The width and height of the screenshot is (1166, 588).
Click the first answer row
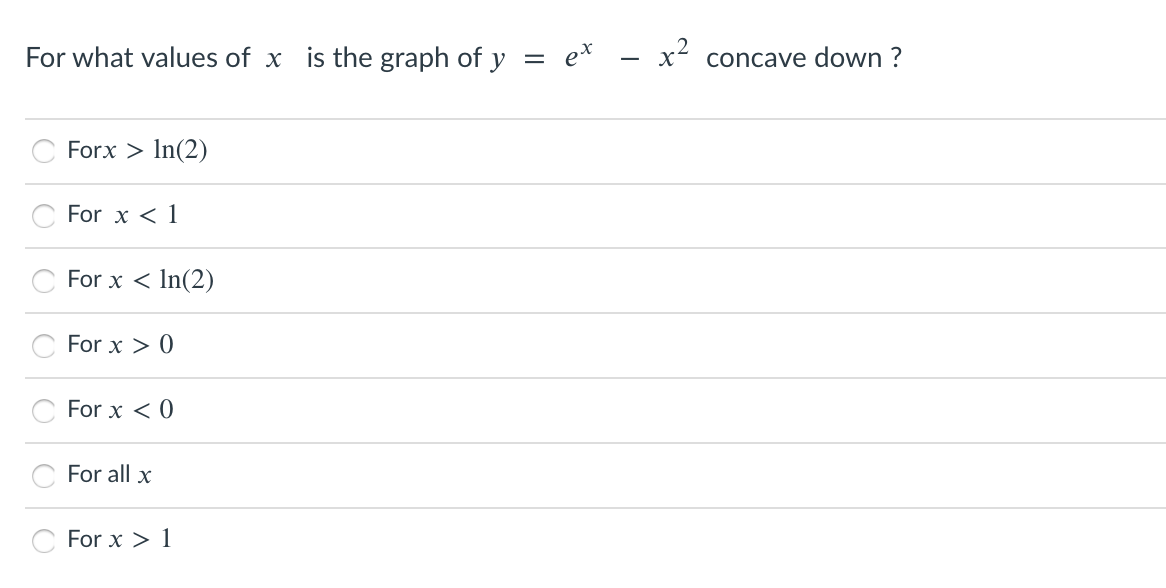click(583, 151)
